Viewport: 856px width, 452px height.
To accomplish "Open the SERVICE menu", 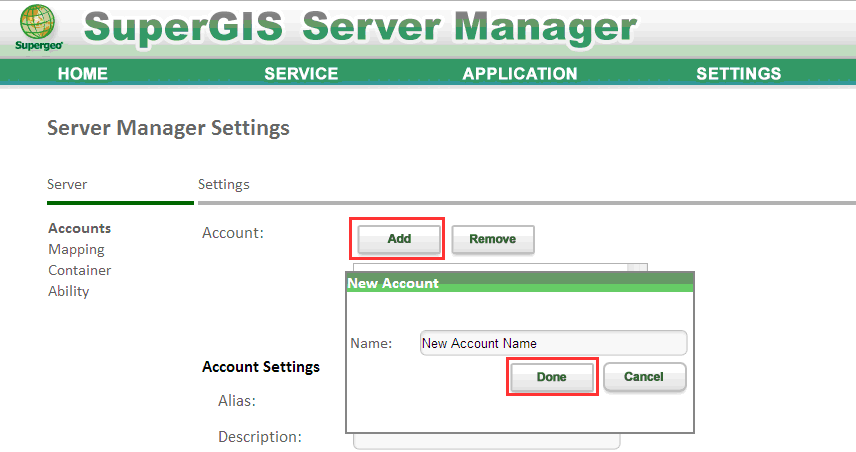I will 301,73.
